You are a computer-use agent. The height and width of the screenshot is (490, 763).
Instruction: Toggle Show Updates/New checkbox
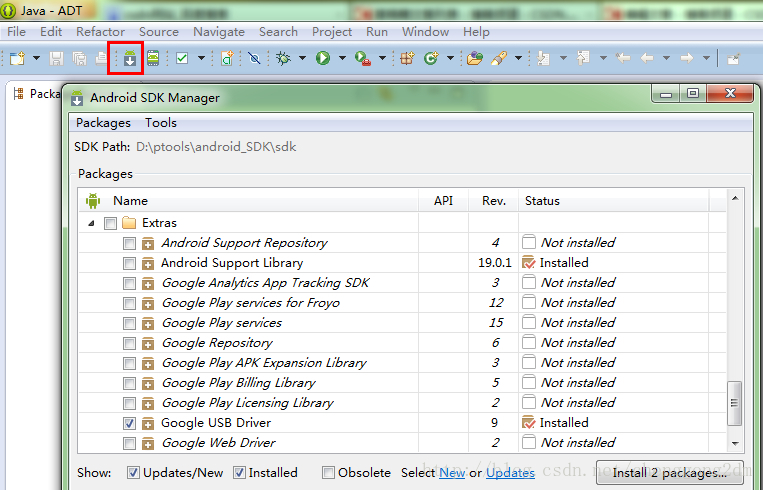(x=133, y=472)
